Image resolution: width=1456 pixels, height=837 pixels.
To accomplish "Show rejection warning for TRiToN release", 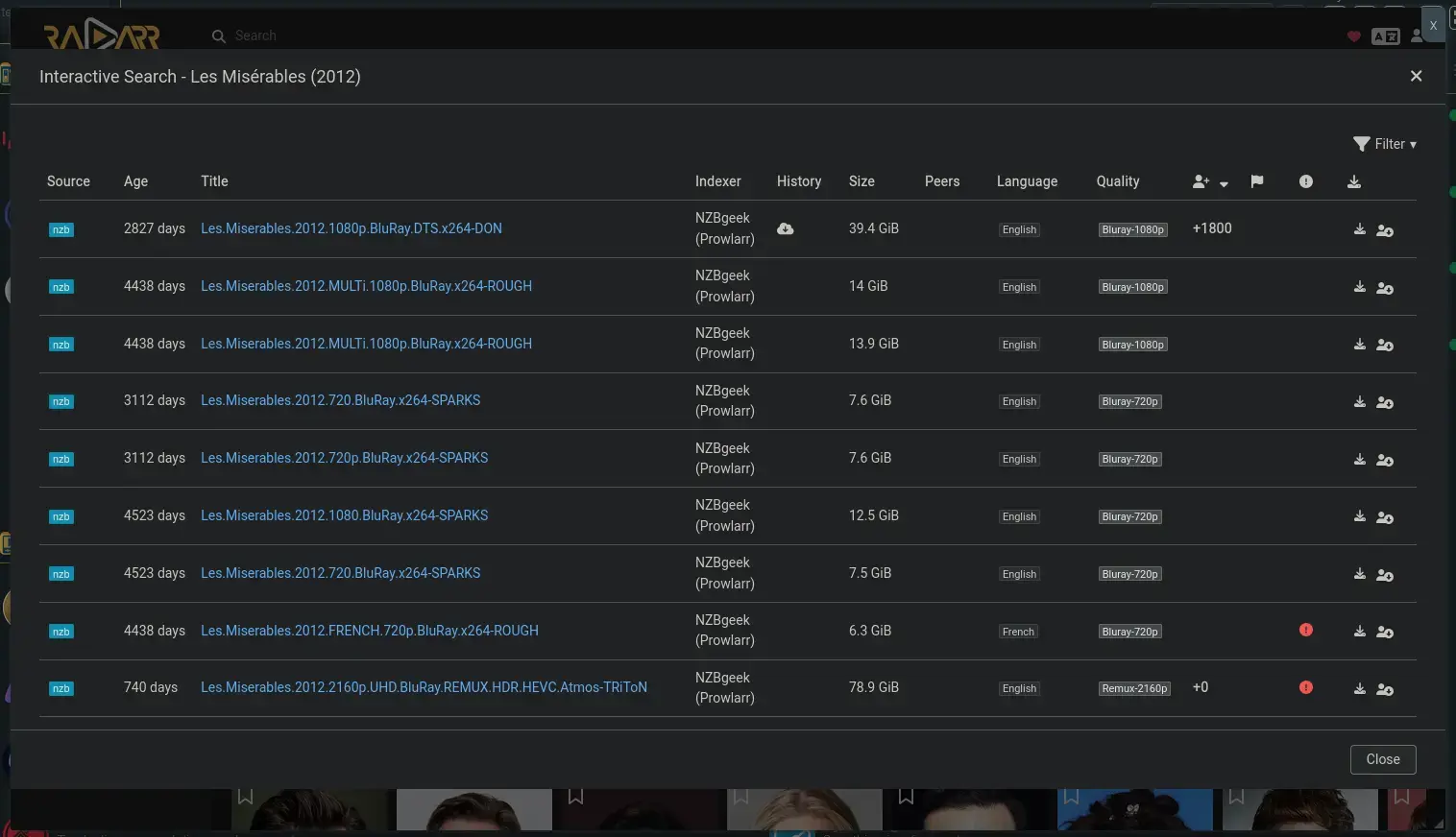I will click(1306, 687).
